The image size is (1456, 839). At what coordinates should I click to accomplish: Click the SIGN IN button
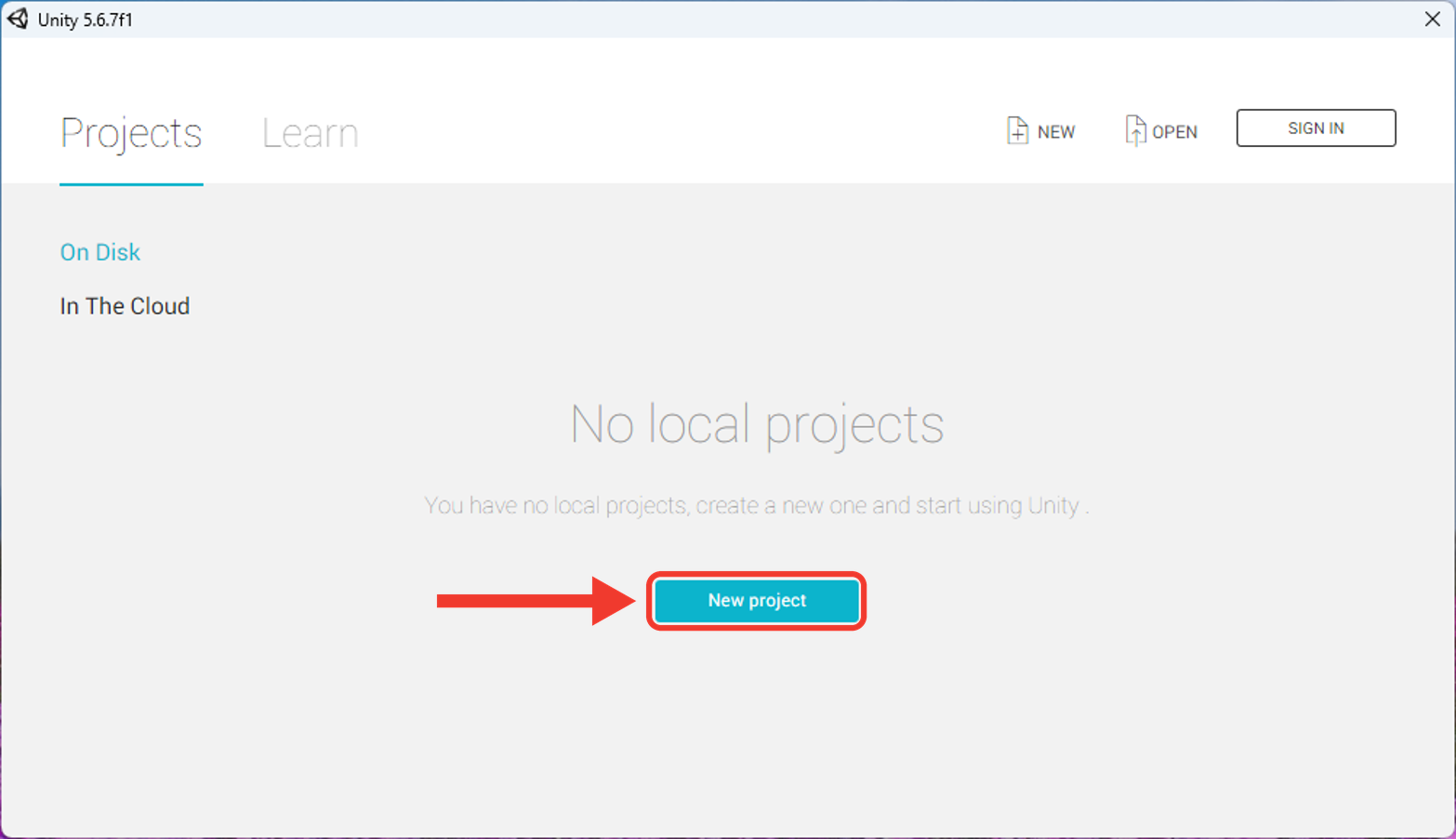[1316, 128]
